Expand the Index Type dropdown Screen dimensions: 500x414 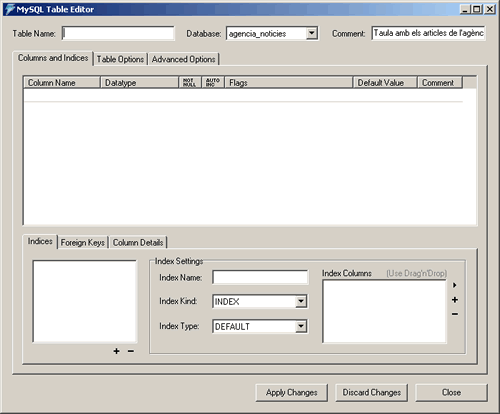tap(301, 326)
